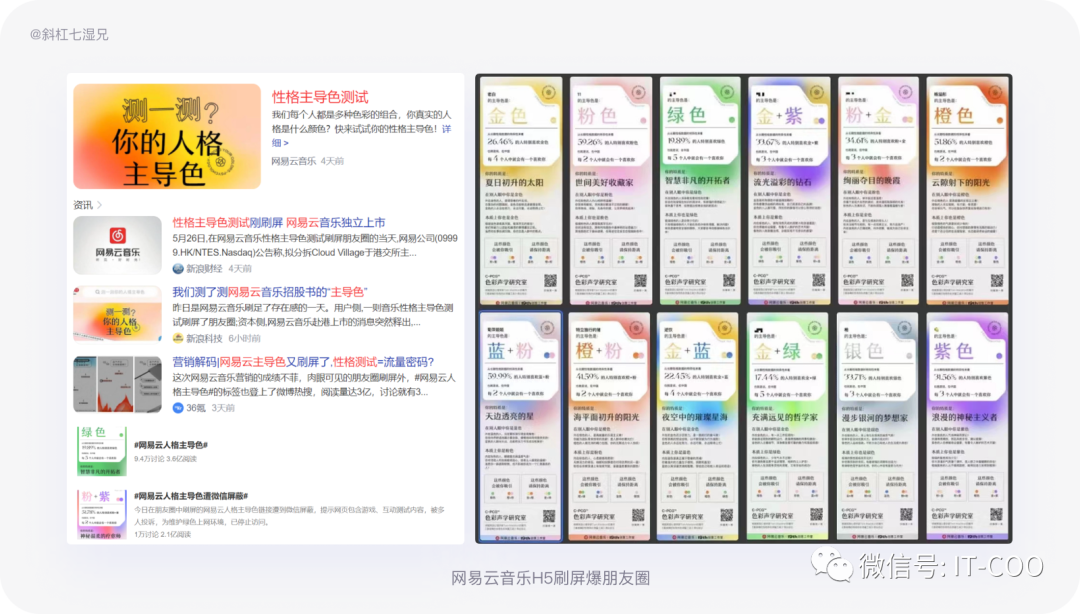Expand the 资讯 section chevron
The image size is (1080, 614).
(100, 205)
